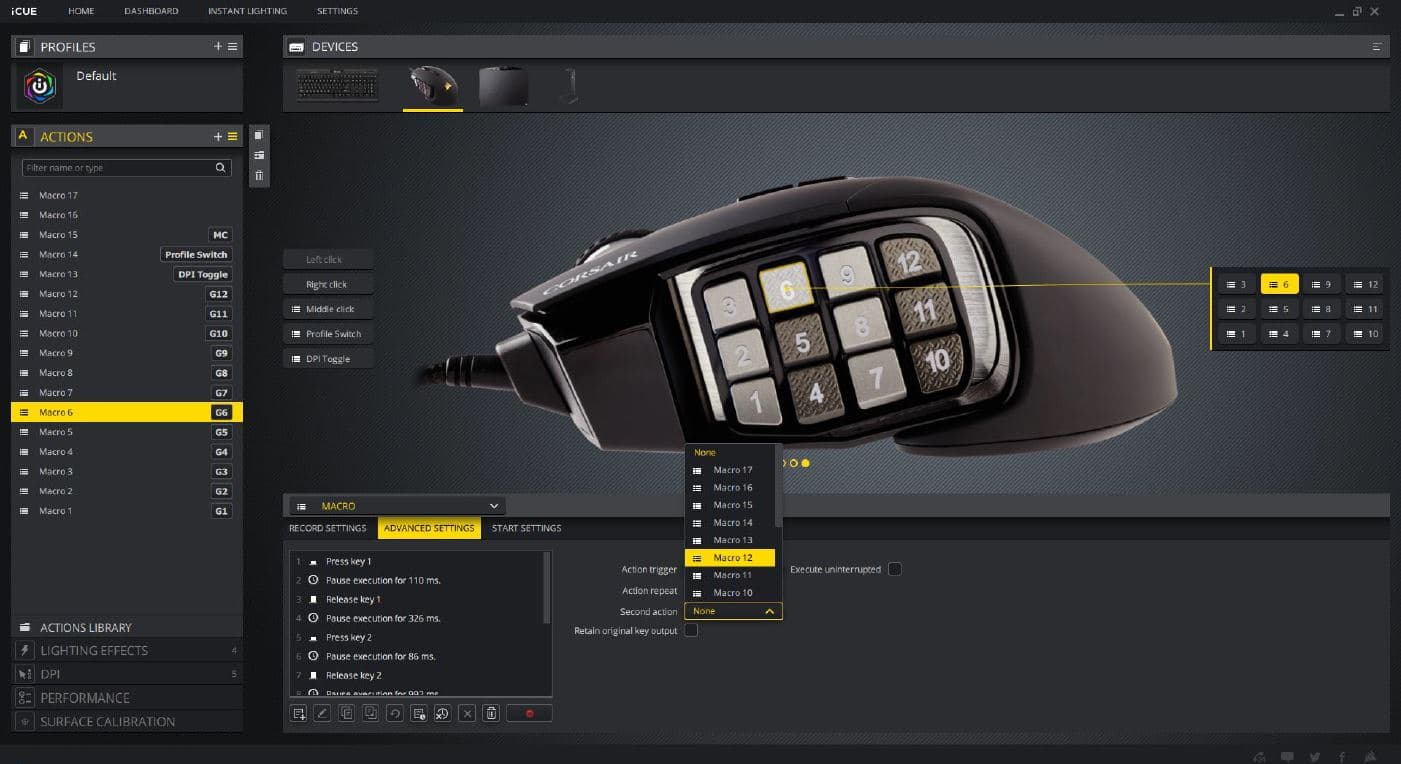The width and height of the screenshot is (1401, 764).
Task: Open the Dashboard menu item
Action: click(151, 11)
